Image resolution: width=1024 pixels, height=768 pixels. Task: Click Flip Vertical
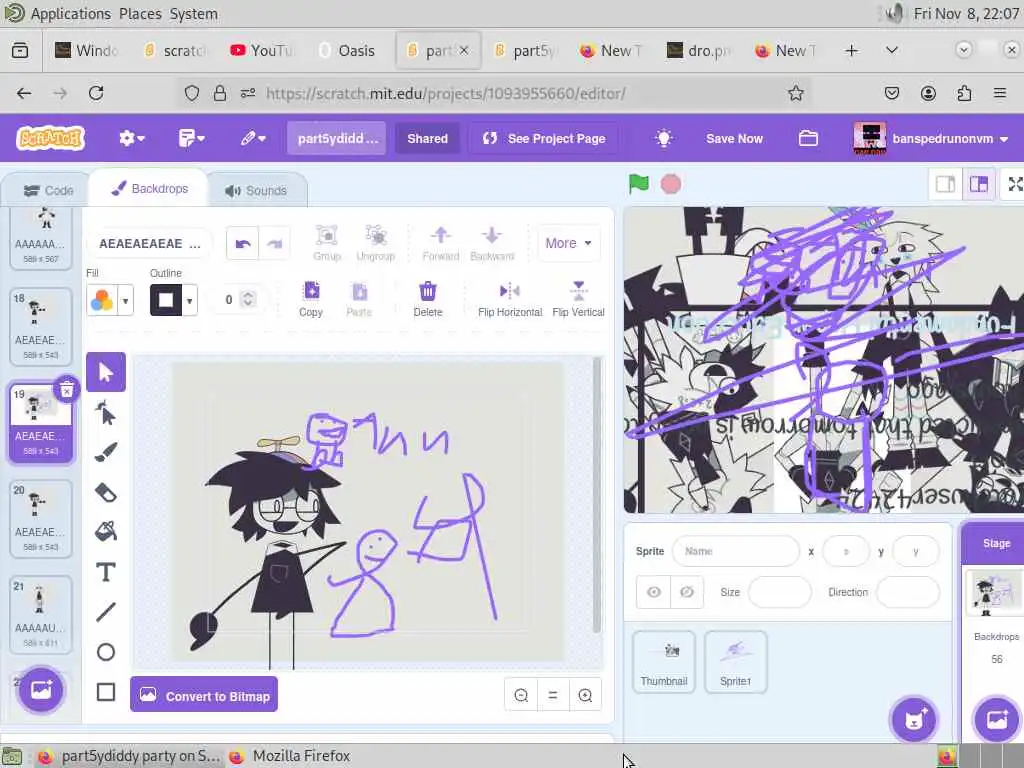pyautogui.click(x=579, y=299)
